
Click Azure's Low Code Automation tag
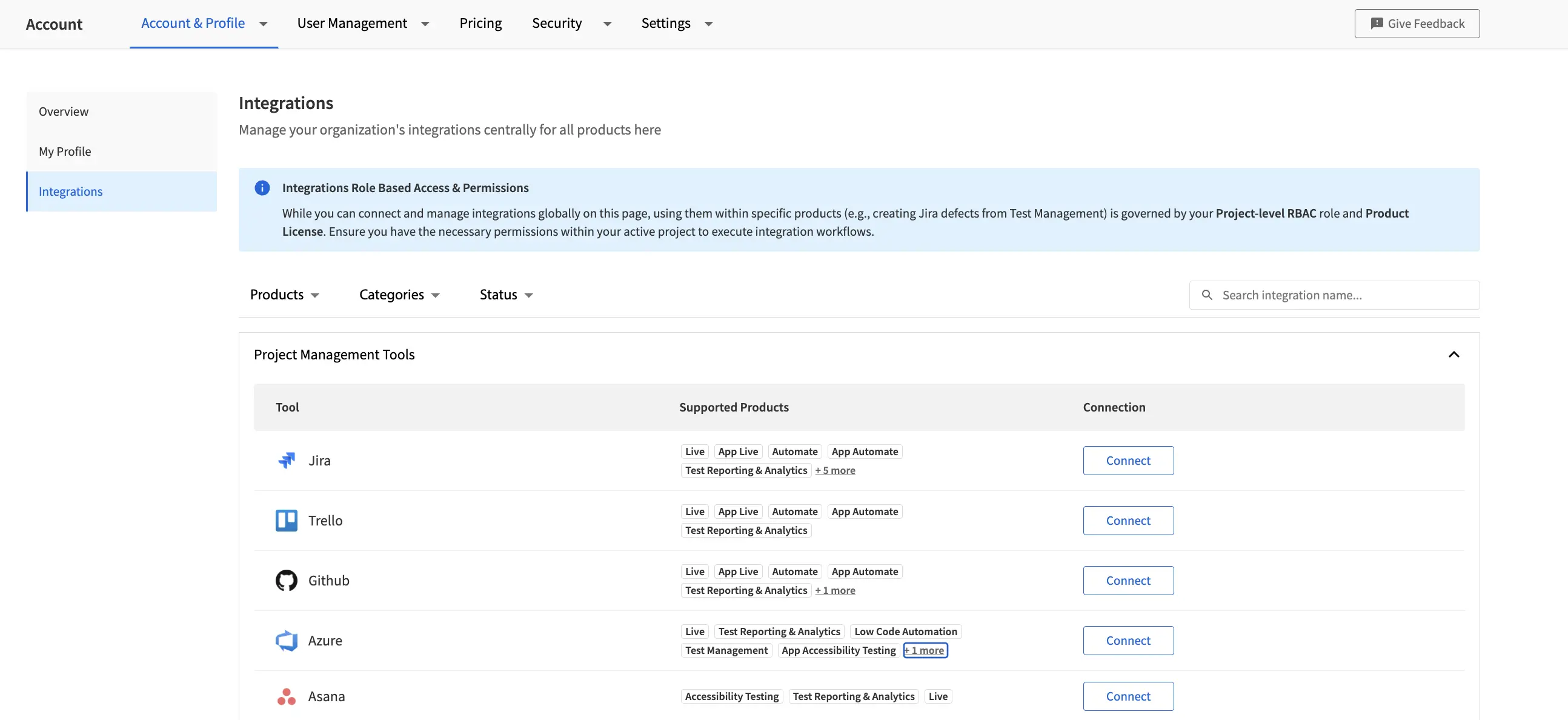905,632
